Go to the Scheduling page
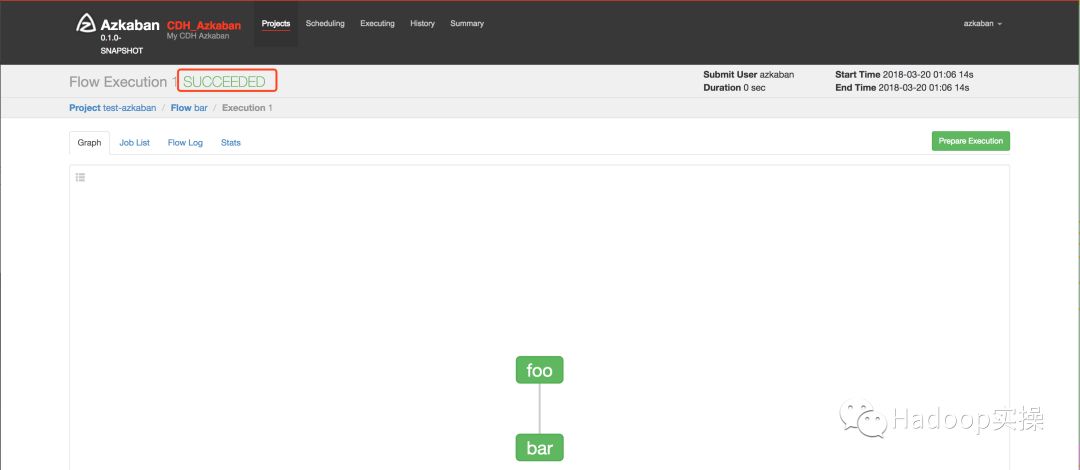1080x470 pixels. (x=325, y=23)
